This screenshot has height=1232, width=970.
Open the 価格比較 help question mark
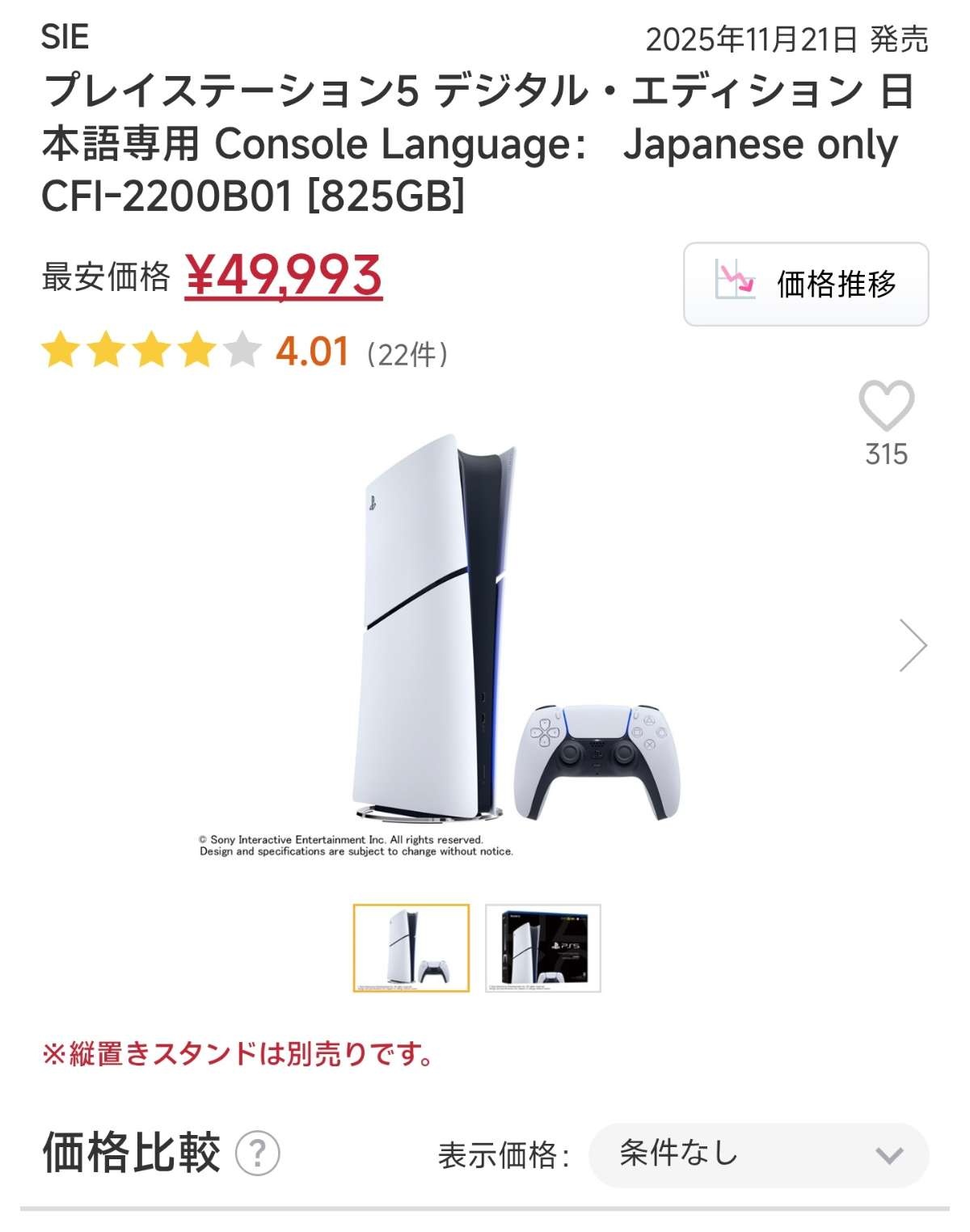[258, 1153]
